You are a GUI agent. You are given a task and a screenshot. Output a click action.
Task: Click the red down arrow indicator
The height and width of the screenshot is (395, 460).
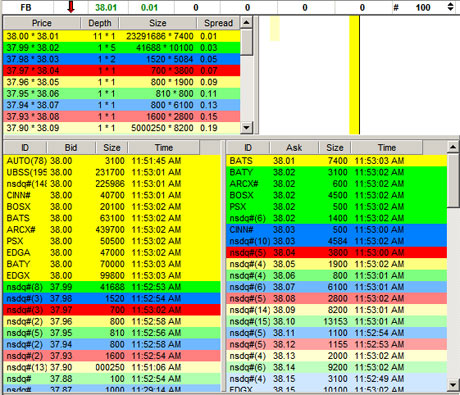pos(71,7)
